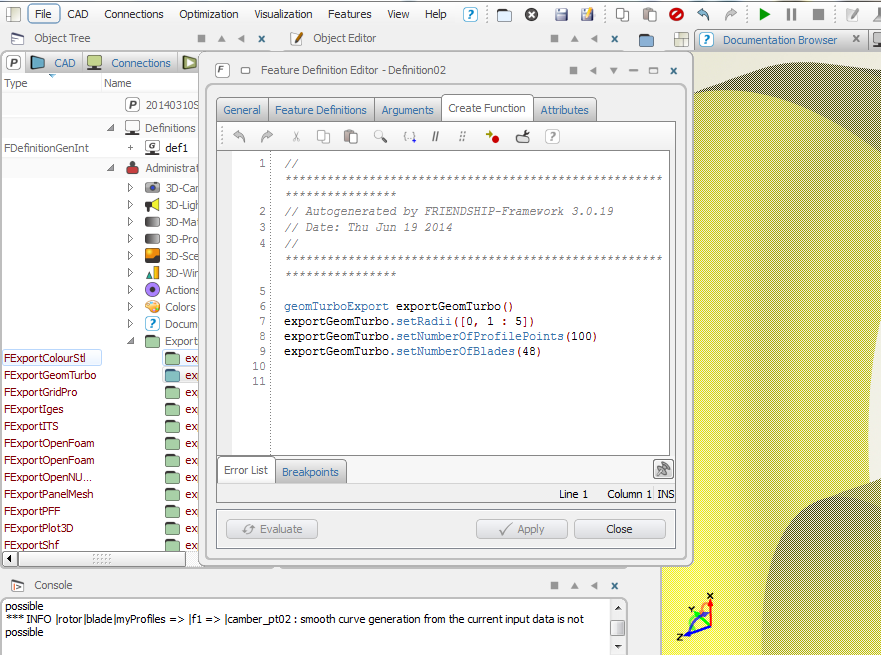Select the FExportIges item in the list
Viewport: 881px width, 655px height.
pyautogui.click(x=32, y=409)
